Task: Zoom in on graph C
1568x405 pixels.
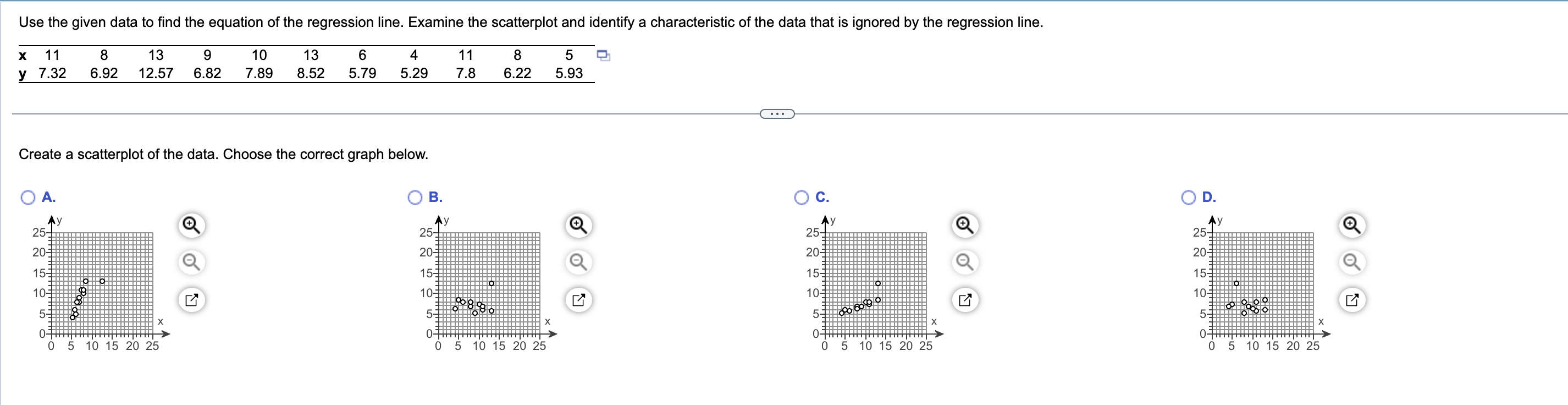Action: pos(965,226)
